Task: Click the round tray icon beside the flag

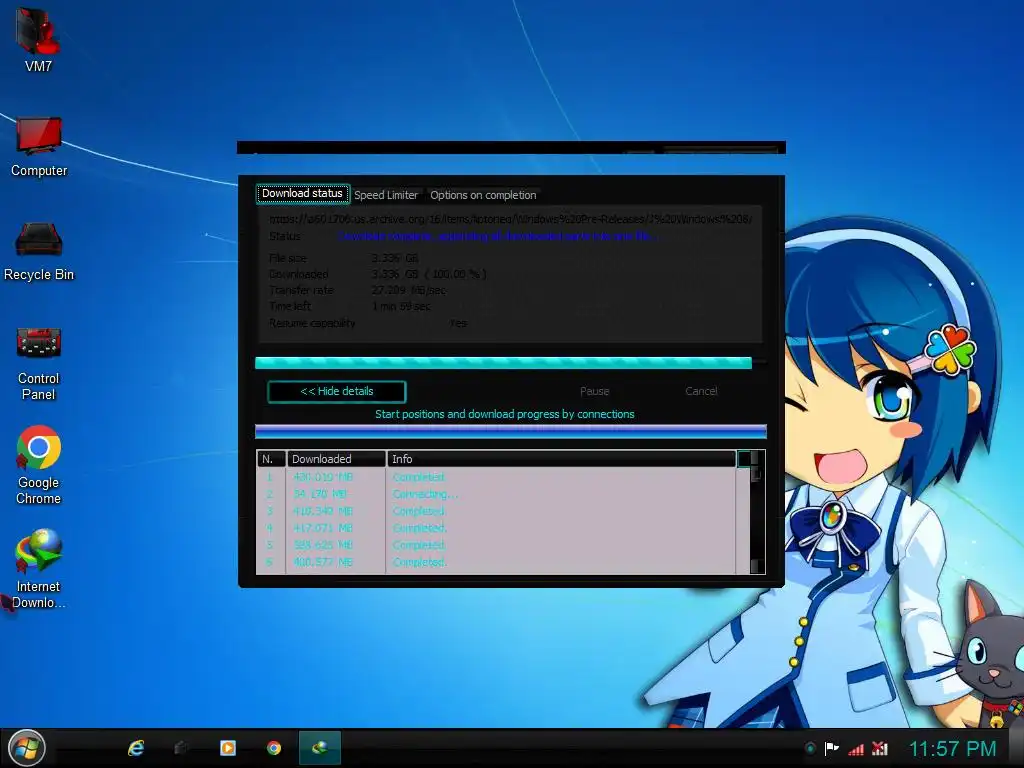Action: point(810,748)
